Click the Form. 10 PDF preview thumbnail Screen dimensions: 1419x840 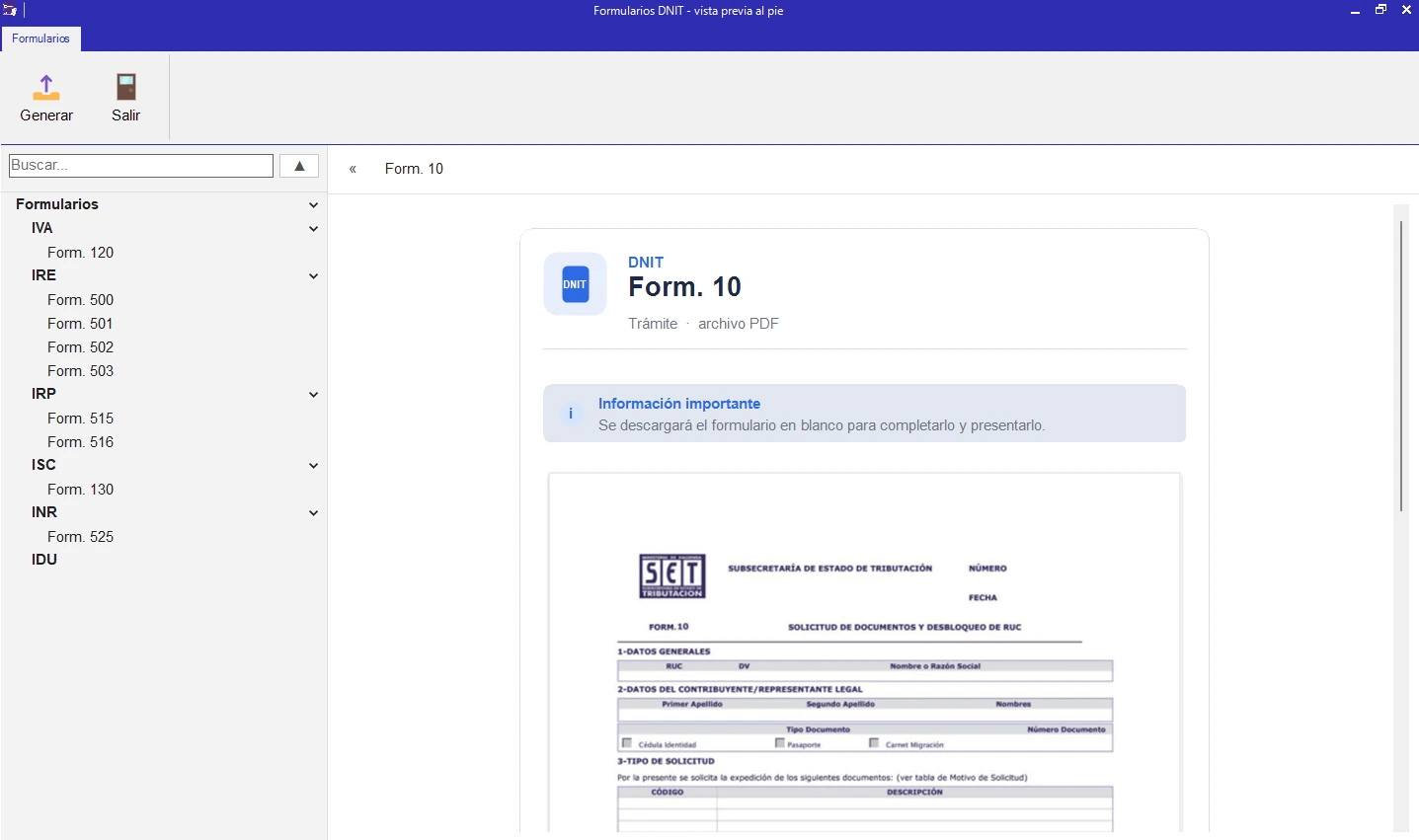pos(865,652)
